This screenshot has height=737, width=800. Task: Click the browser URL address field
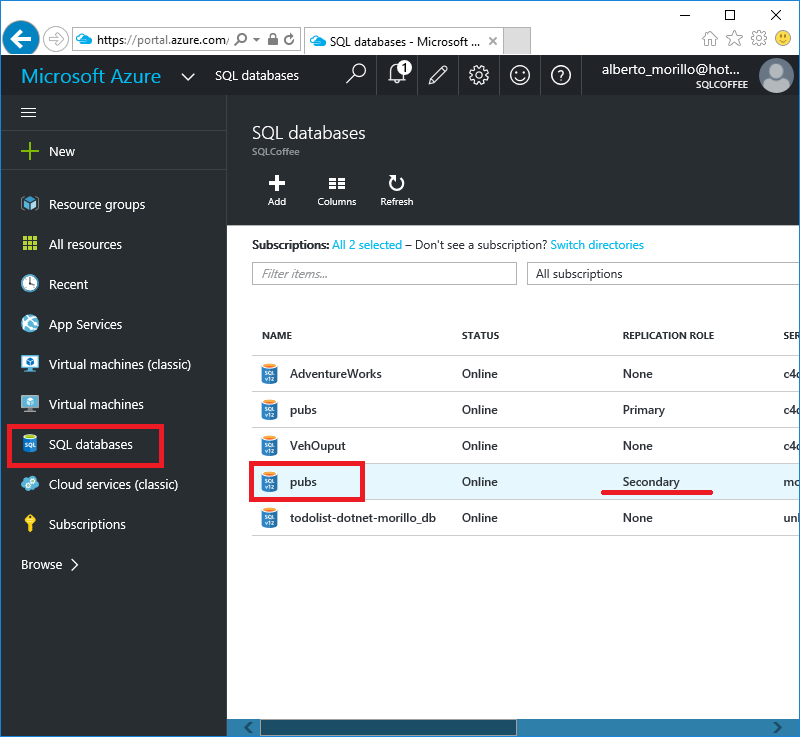(163, 40)
